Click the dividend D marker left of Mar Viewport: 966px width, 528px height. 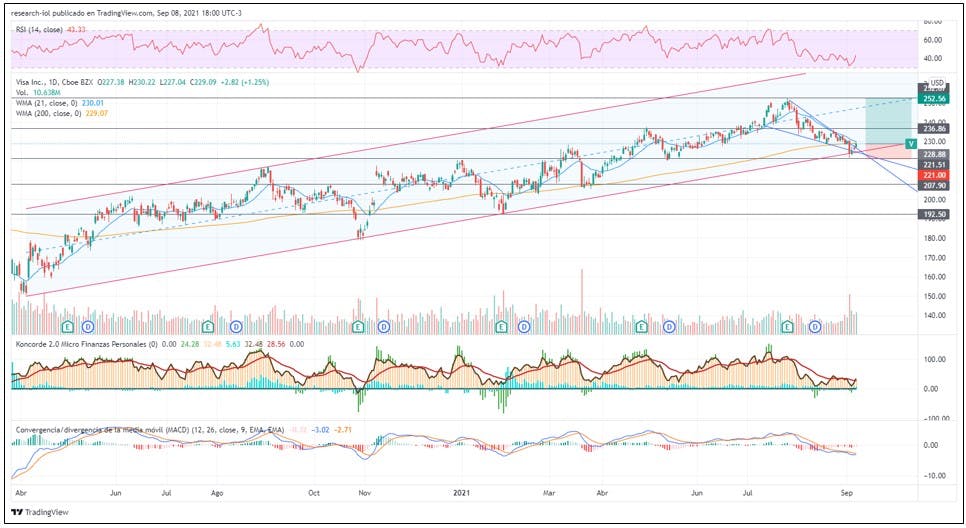[x=524, y=327]
